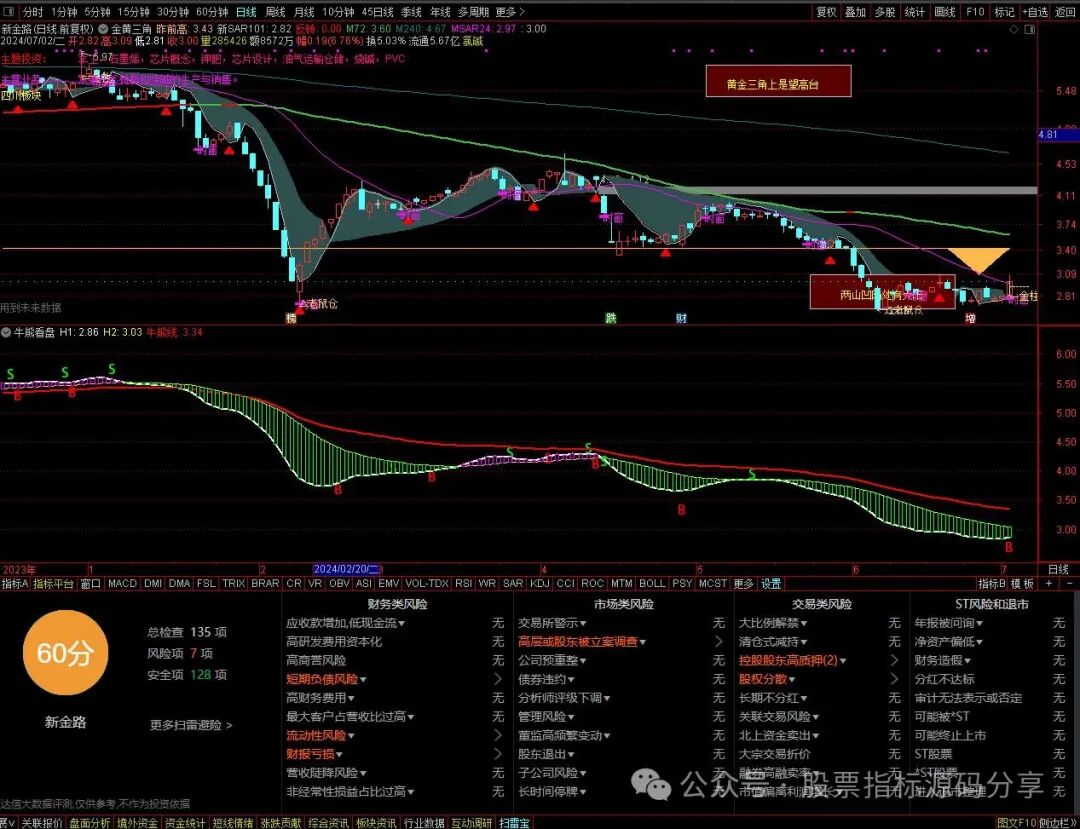1080x829 pixels.
Task: Click the orange 60分 score circle
Action: [x=65, y=653]
